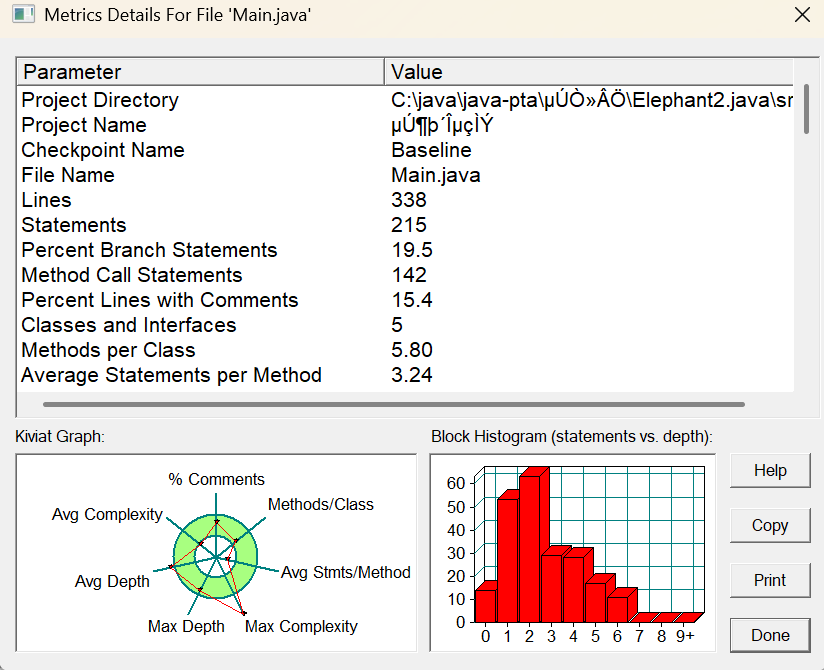Click the tallest histogram bar at depth 2
The height and width of the screenshot is (670, 824).
tap(530, 548)
